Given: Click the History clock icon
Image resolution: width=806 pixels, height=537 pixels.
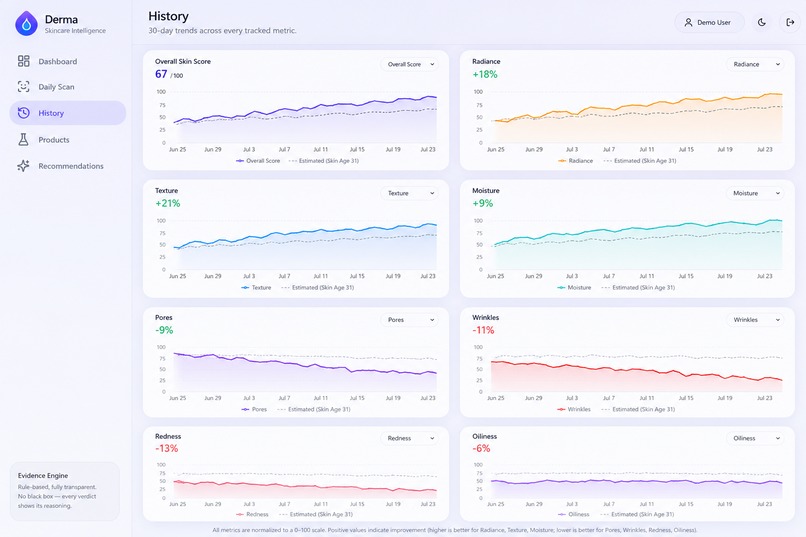Looking at the screenshot, I should [24, 113].
